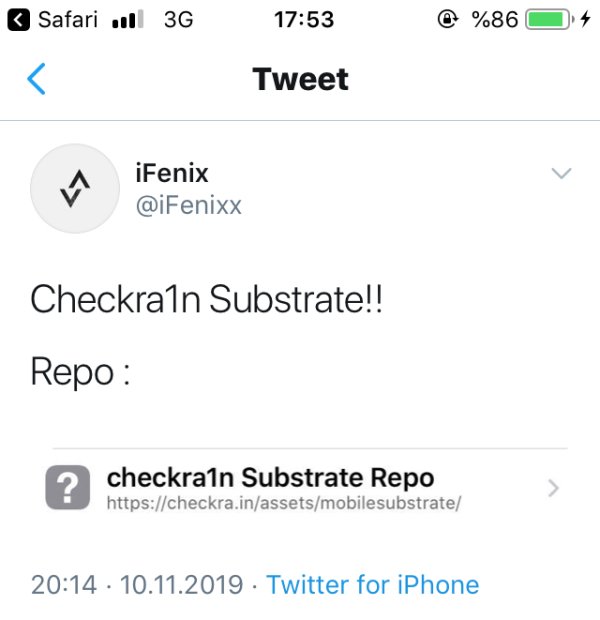Tap the @iFenixx handle
This screenshot has height=620, width=600.
pyautogui.click(x=188, y=205)
